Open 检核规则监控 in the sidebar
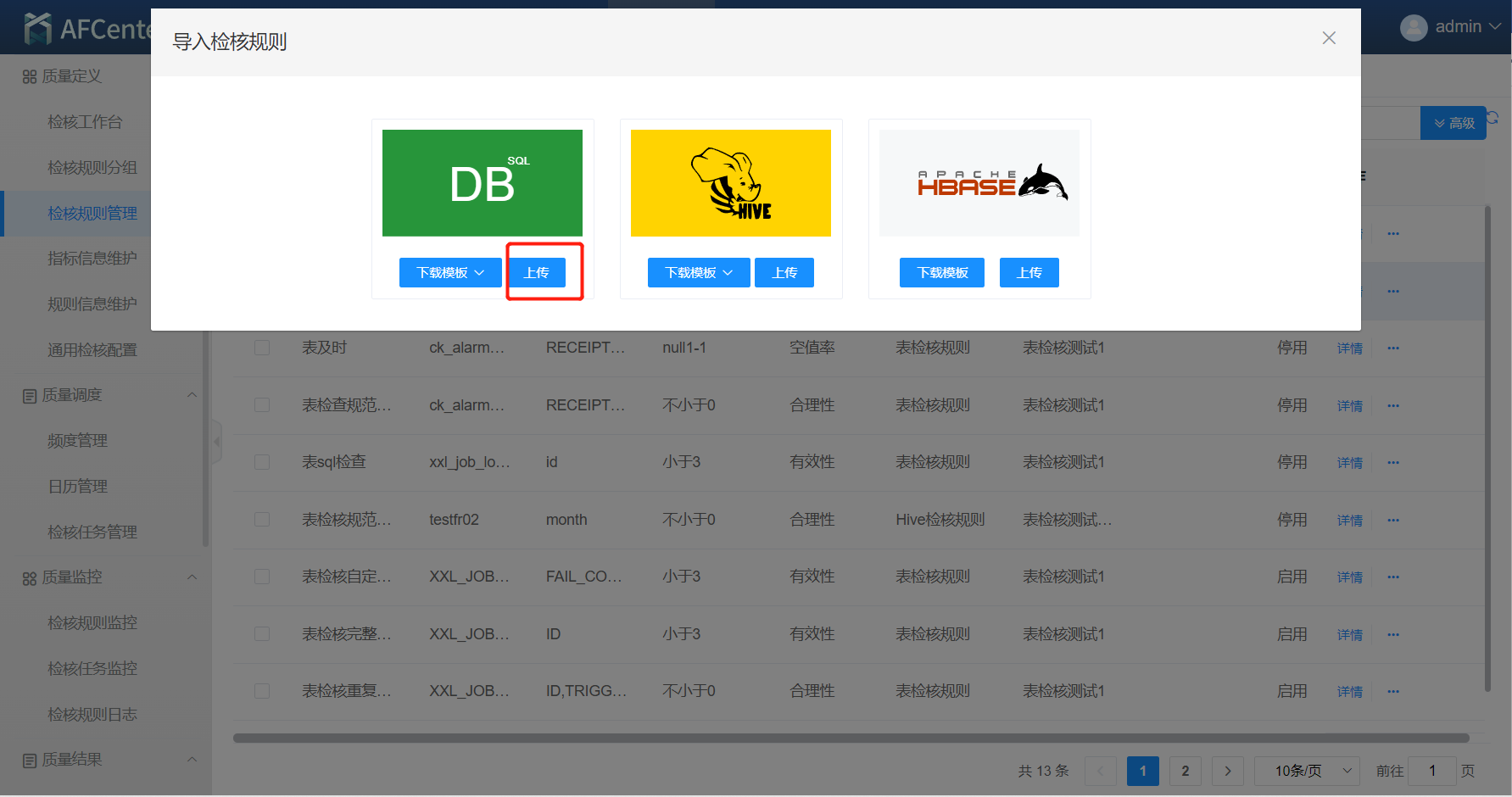 point(92,623)
